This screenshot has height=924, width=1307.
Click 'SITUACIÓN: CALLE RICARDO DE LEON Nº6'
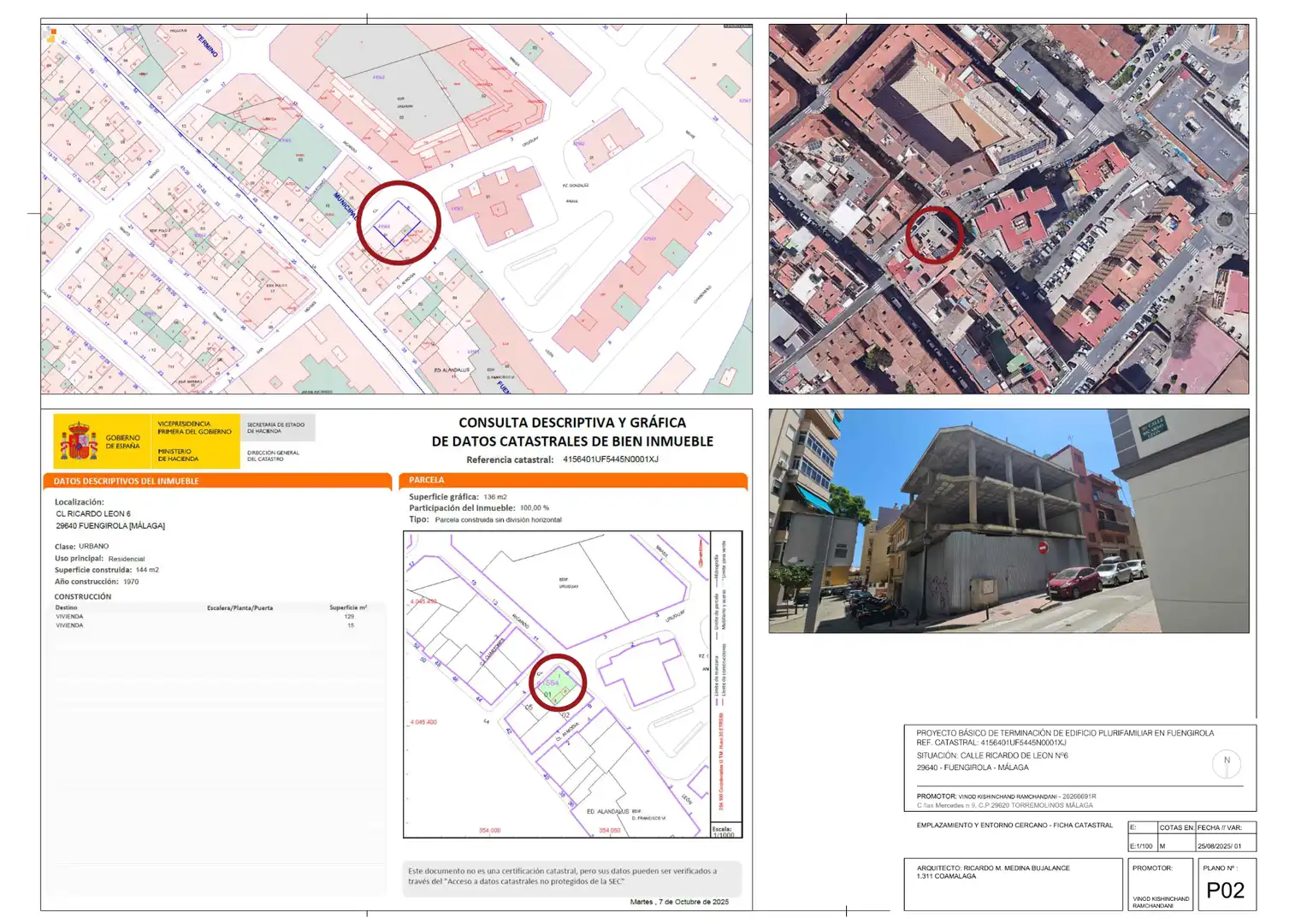point(992,755)
